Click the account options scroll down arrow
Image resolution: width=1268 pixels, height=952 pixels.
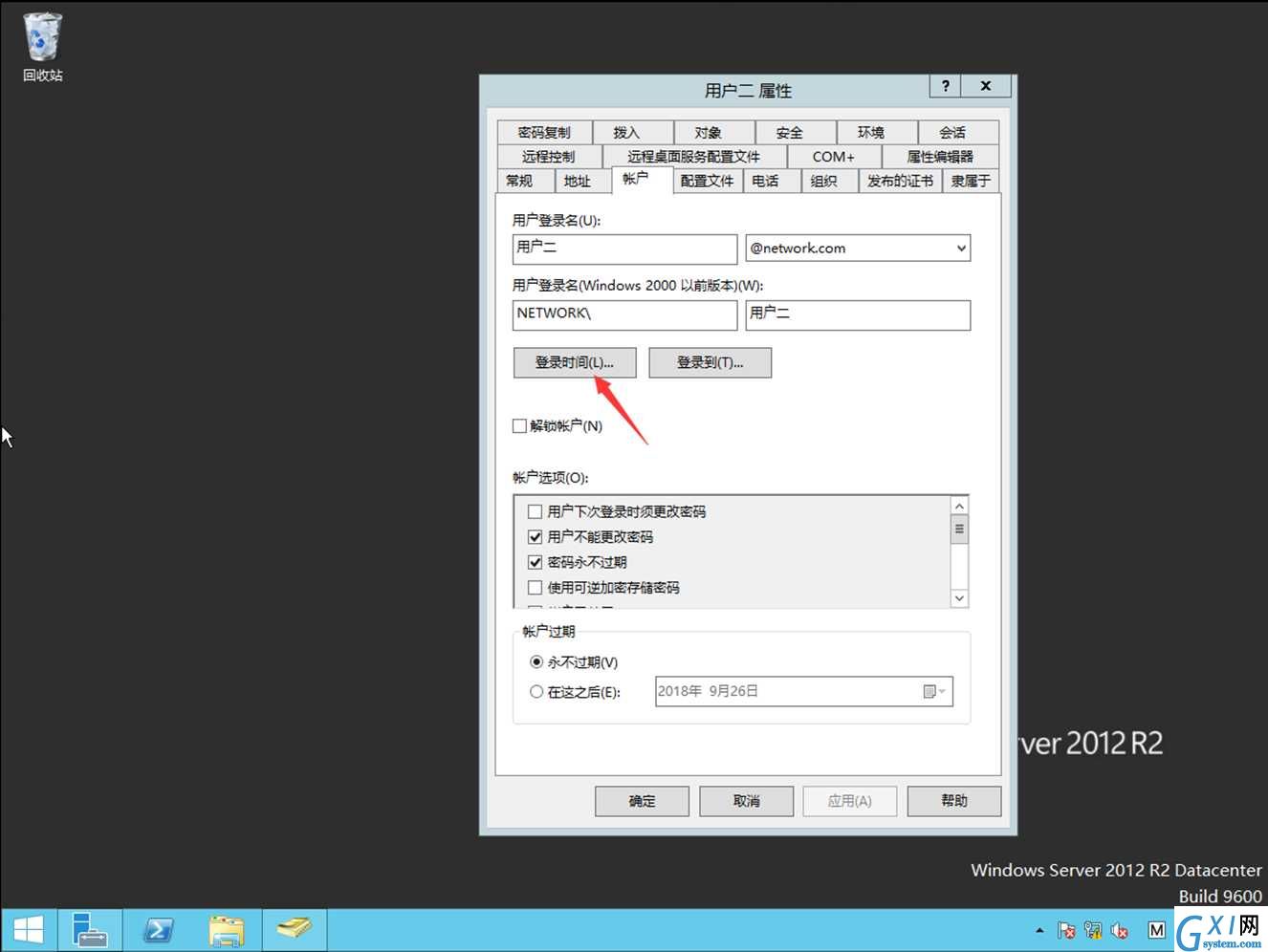[960, 598]
